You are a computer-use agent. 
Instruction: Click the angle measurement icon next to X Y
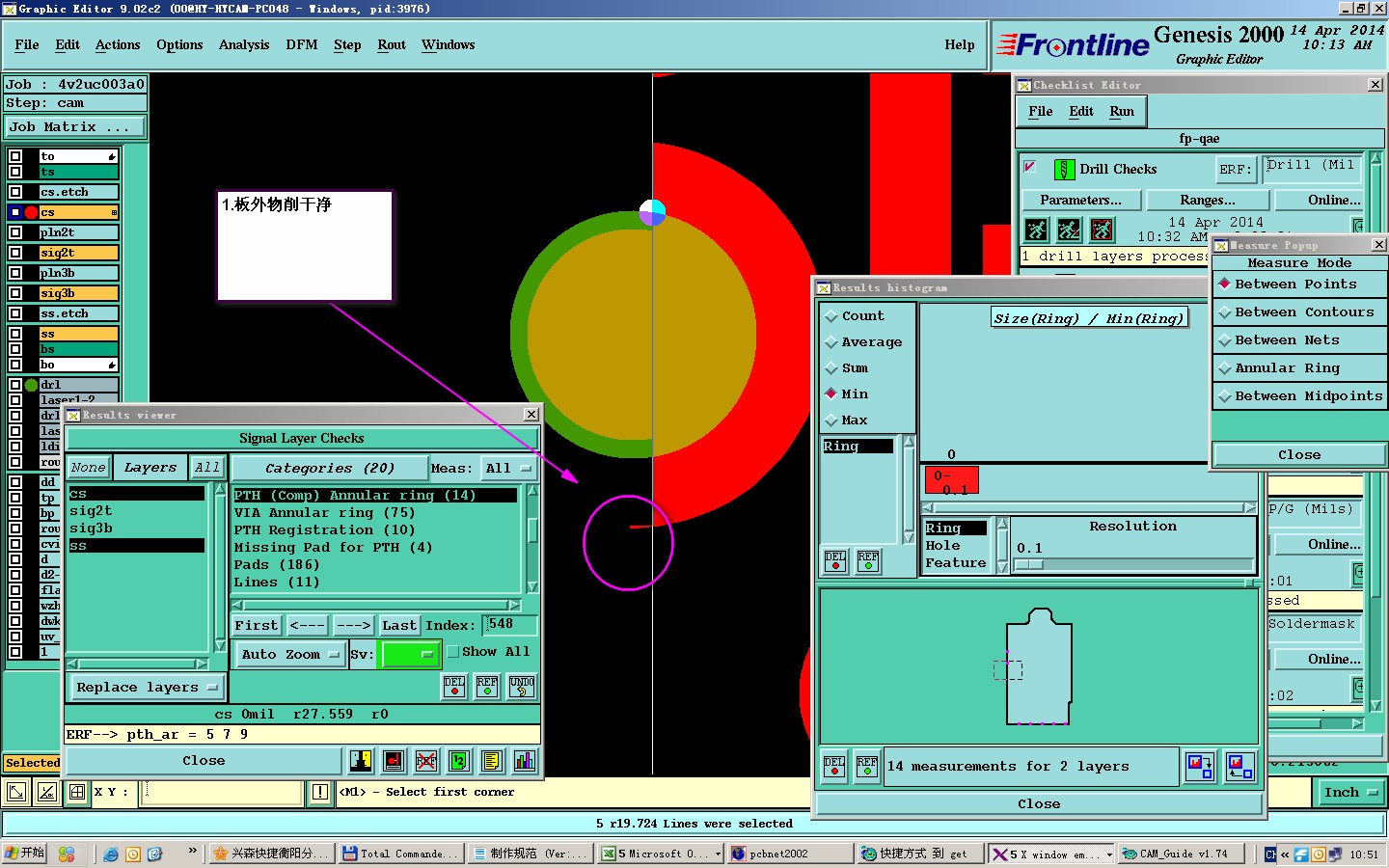pos(46,793)
